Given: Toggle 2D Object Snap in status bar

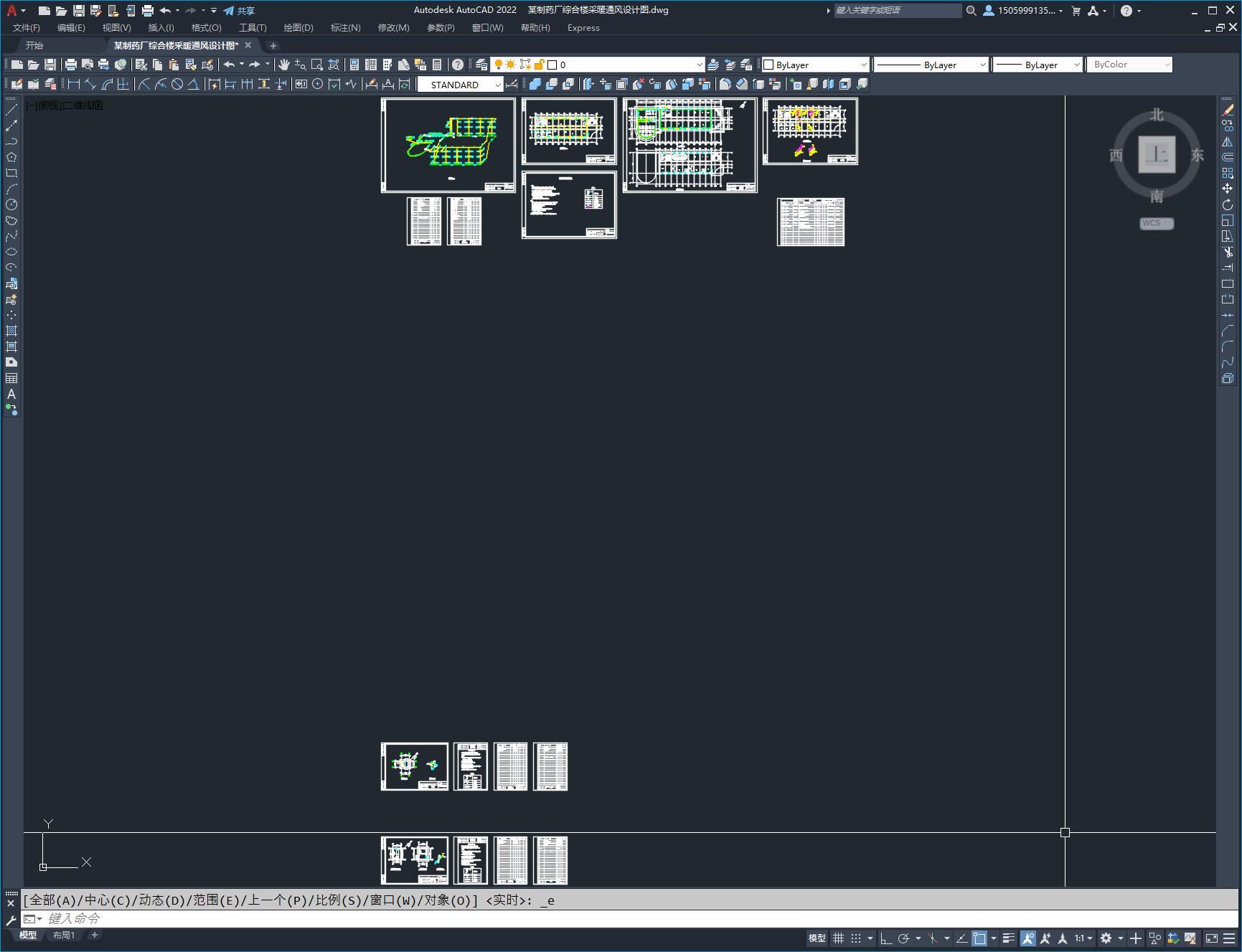Looking at the screenshot, I should [979, 938].
